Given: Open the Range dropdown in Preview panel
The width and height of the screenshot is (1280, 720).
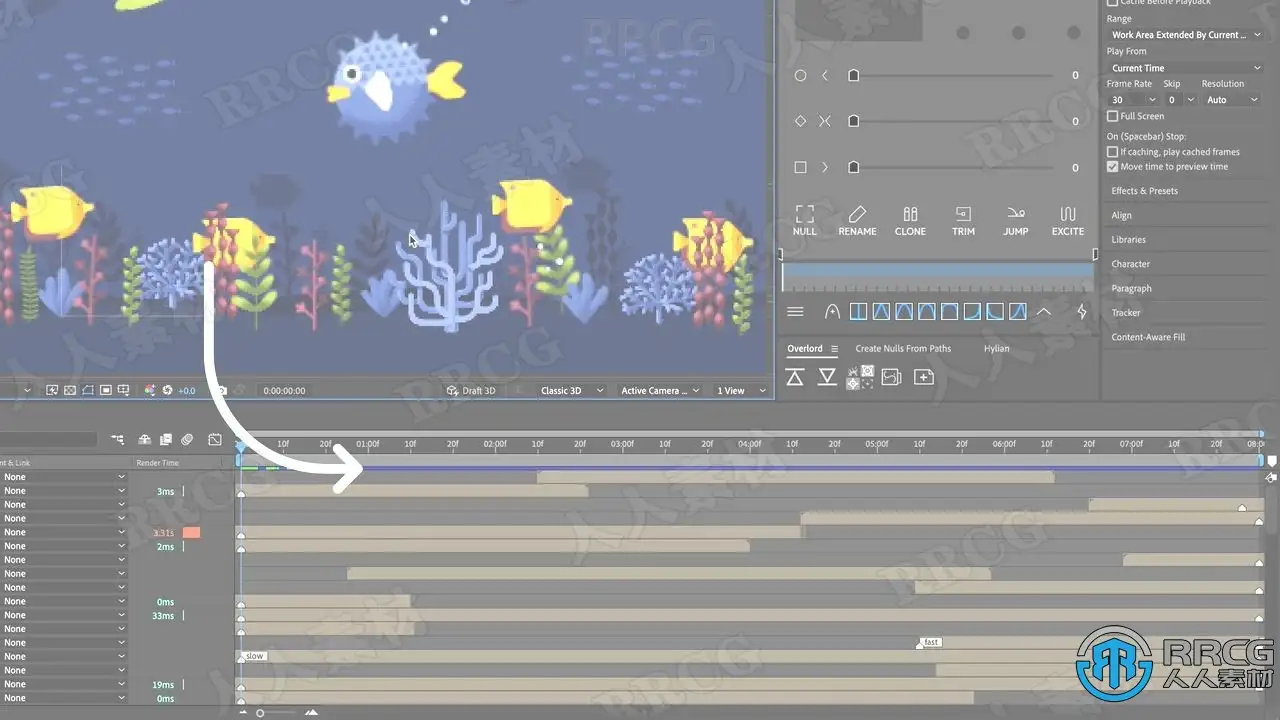Looking at the screenshot, I should pyautogui.click(x=1186, y=35).
